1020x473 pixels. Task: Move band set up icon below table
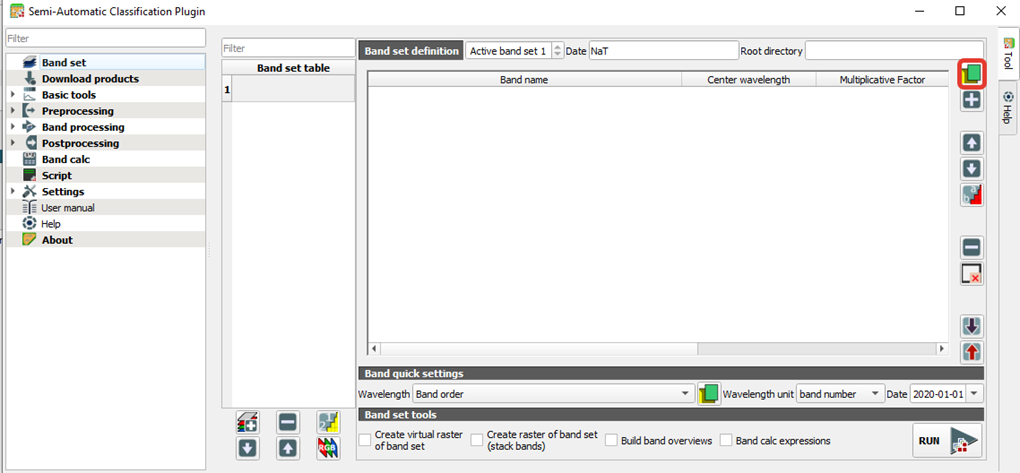tap(288, 448)
